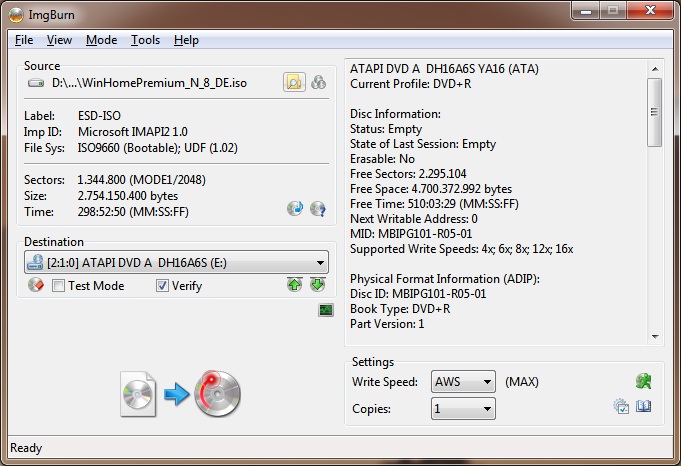Click the binoculars search icon in Source
Screen dimensions: 681x466
(x=319, y=83)
